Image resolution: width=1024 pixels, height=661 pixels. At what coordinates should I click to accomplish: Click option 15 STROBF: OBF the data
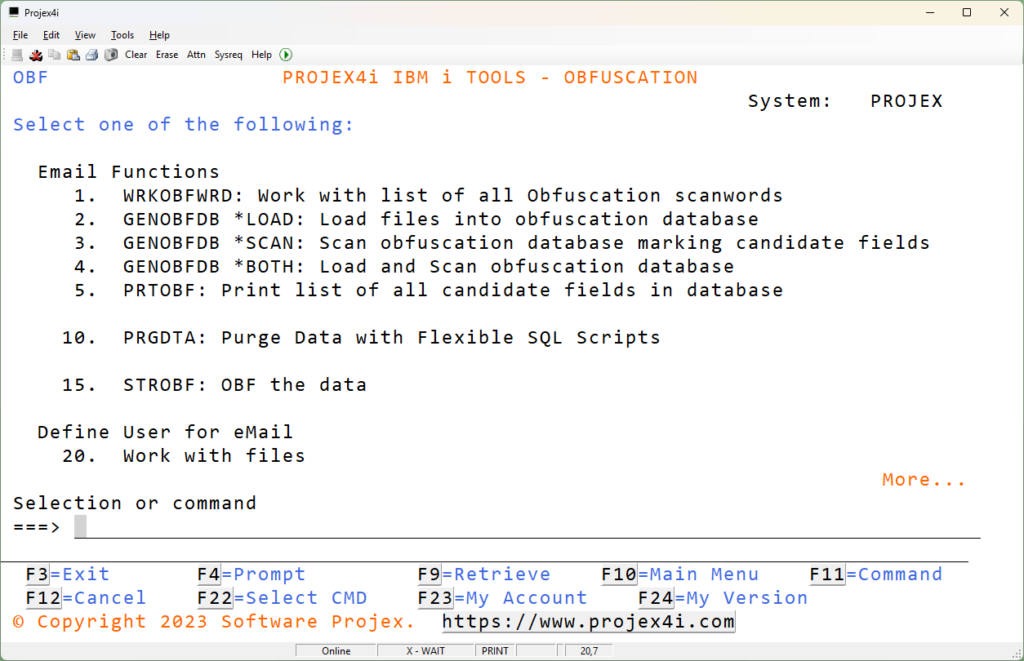pos(214,385)
